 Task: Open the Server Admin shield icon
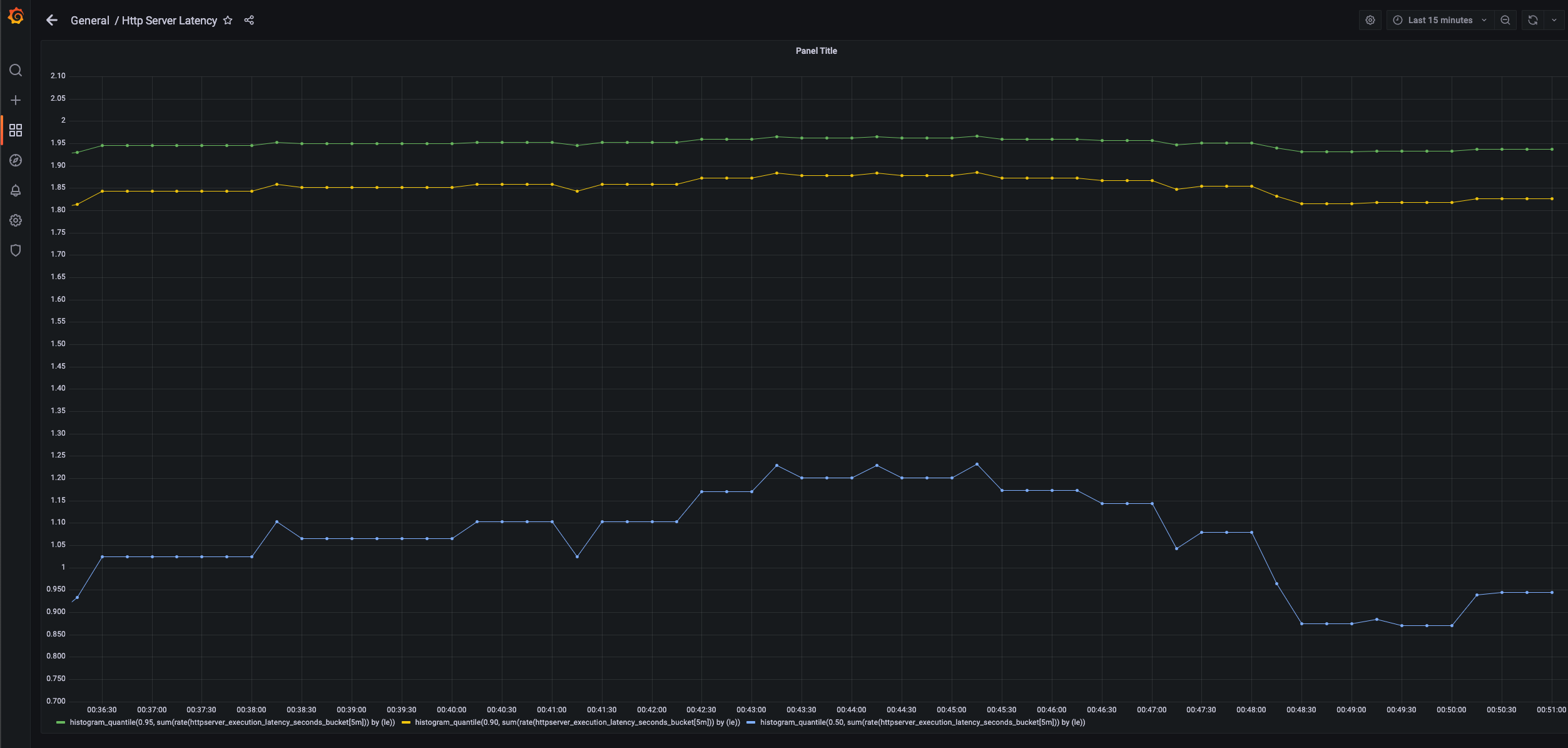[16, 250]
